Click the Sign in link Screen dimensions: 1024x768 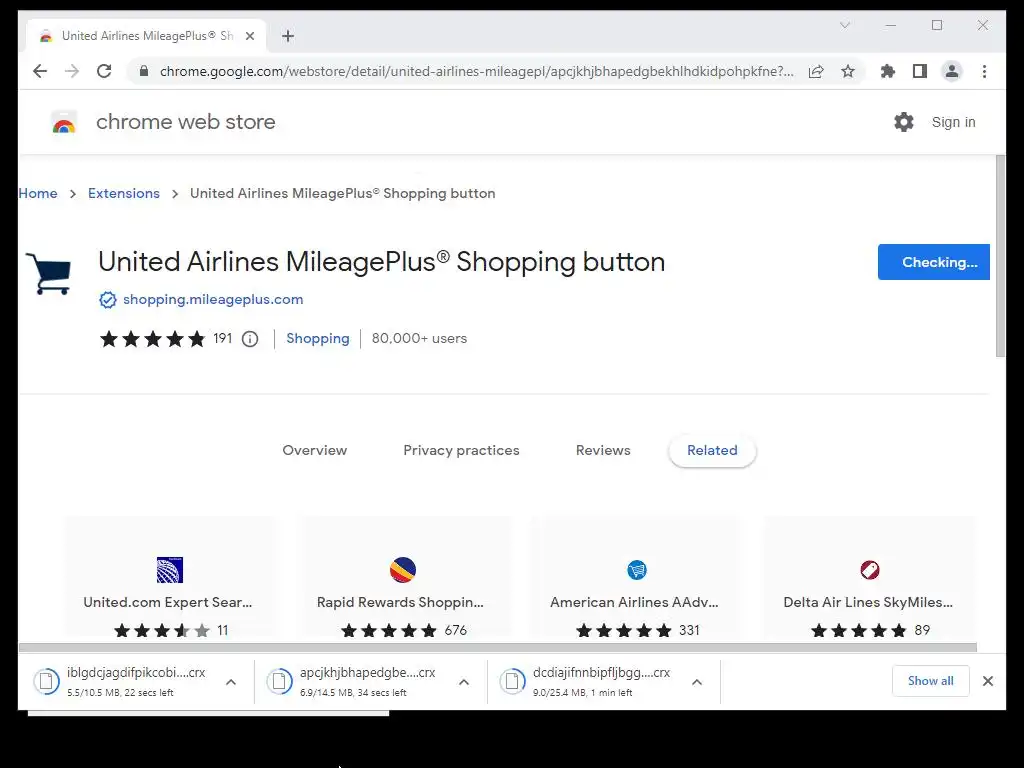[x=953, y=122]
